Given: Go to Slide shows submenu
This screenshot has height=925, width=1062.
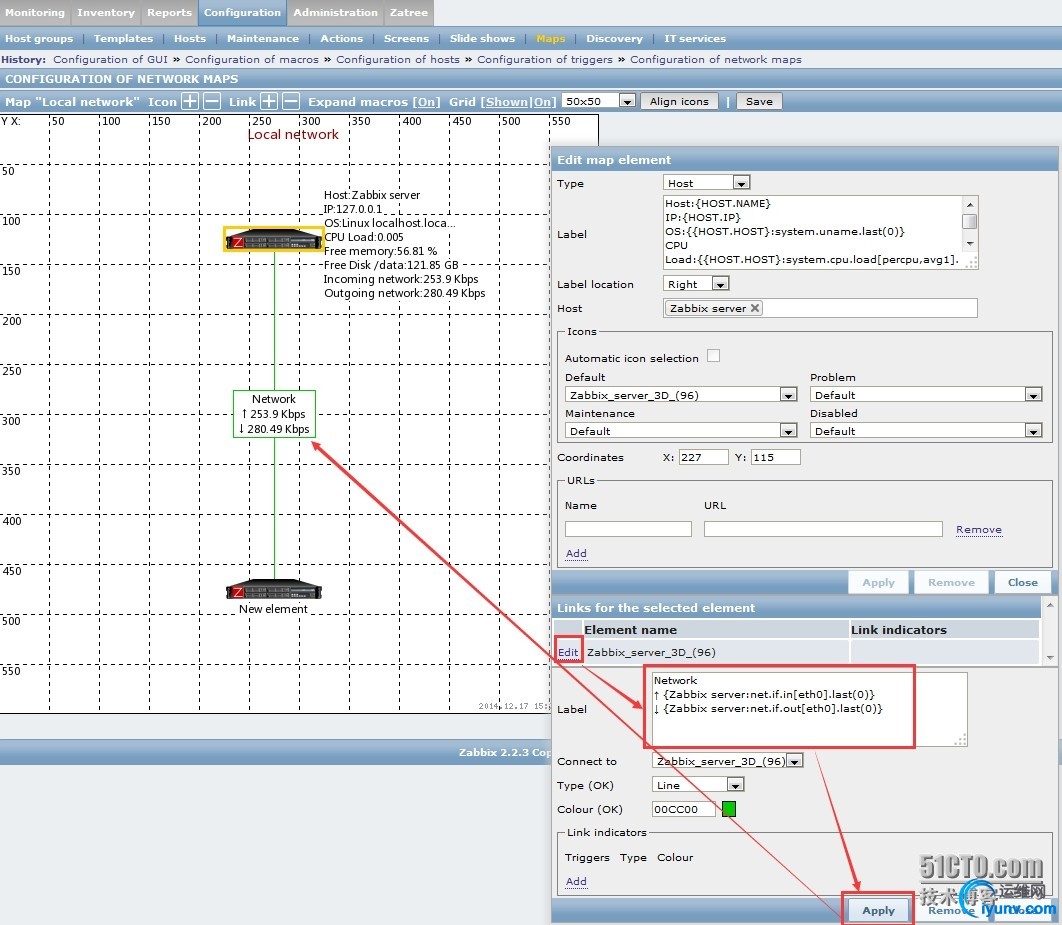Looking at the screenshot, I should (x=482, y=39).
